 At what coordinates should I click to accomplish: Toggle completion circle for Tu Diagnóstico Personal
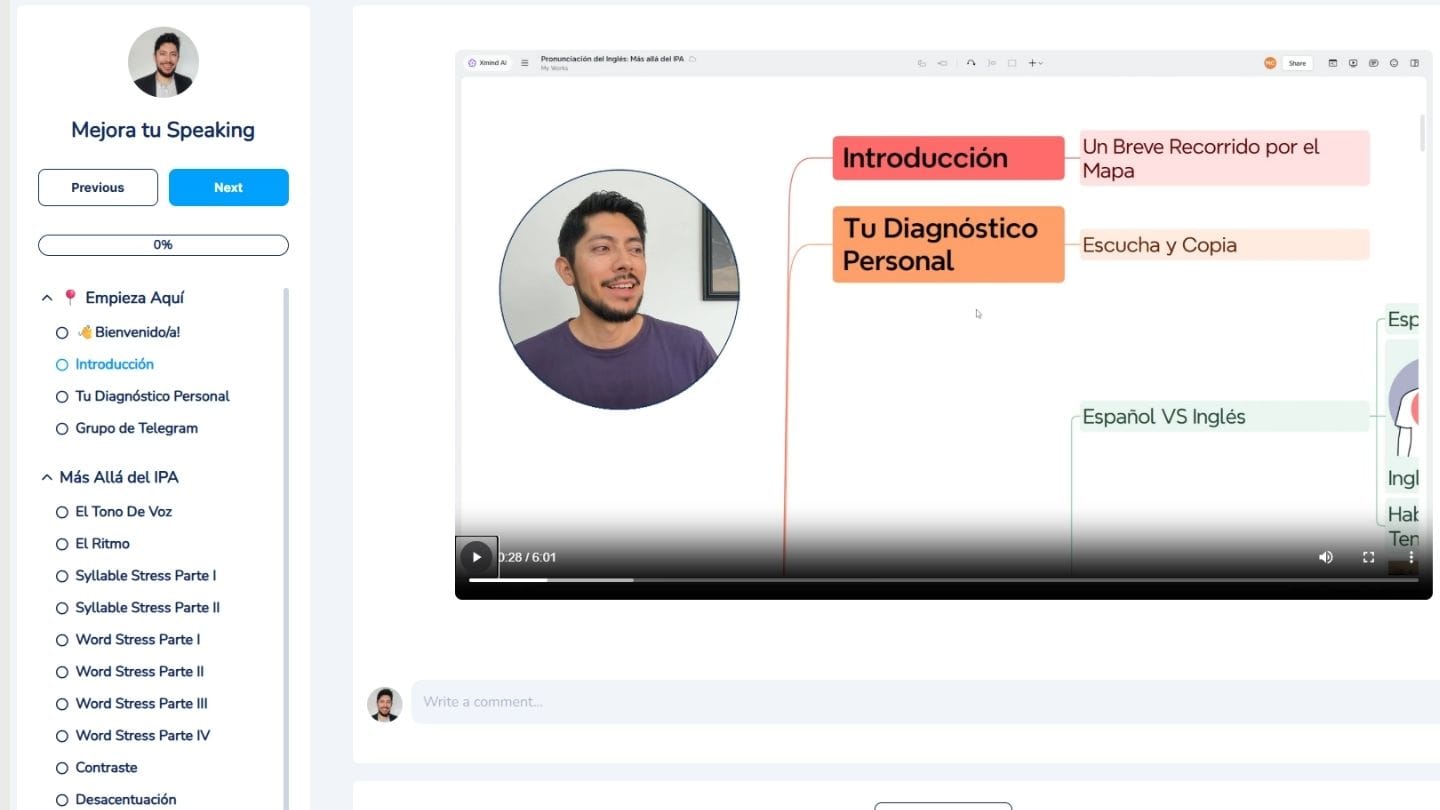tap(62, 397)
